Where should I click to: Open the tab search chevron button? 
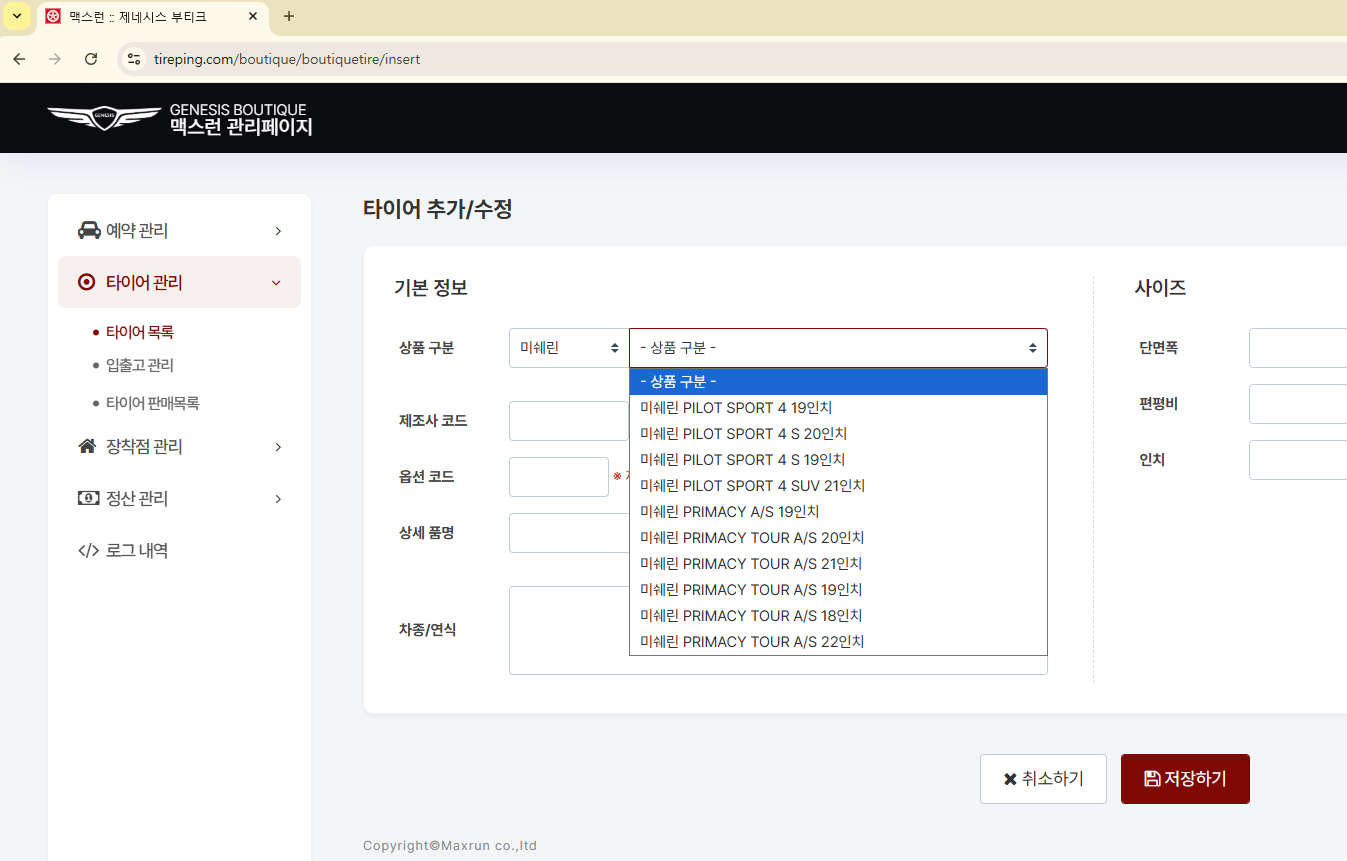(16, 16)
